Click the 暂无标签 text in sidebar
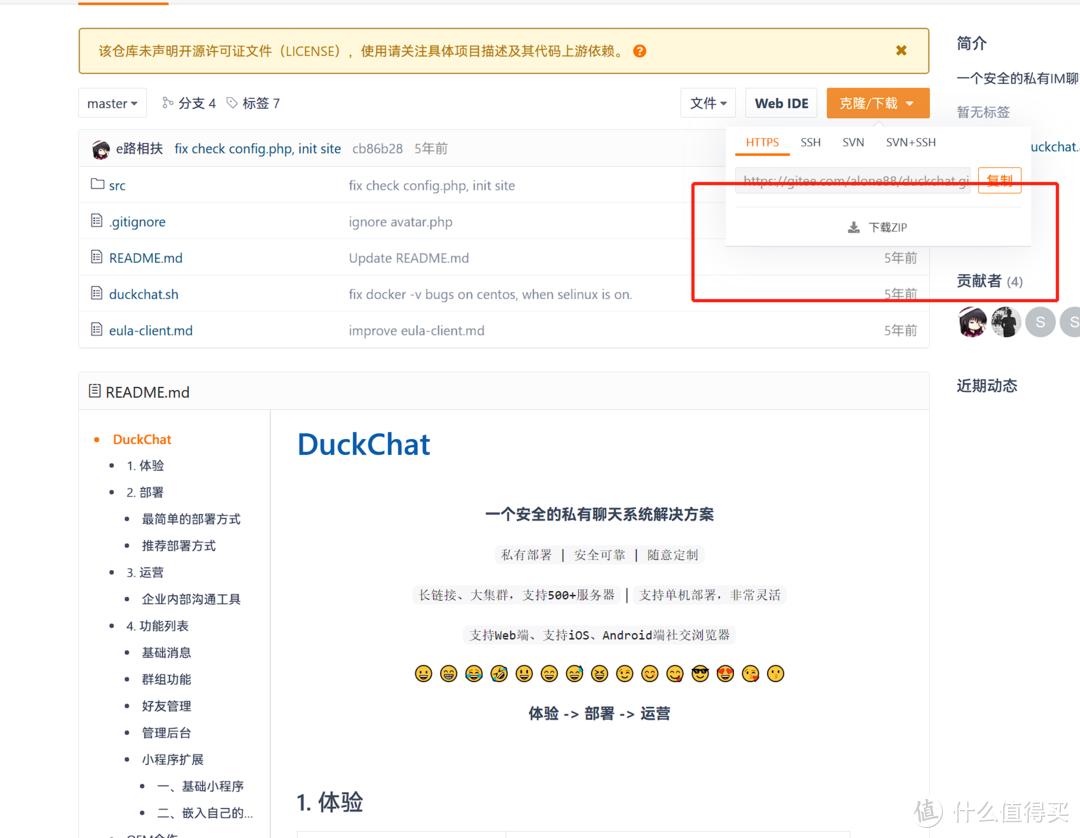The image size is (1080, 838). click(983, 112)
